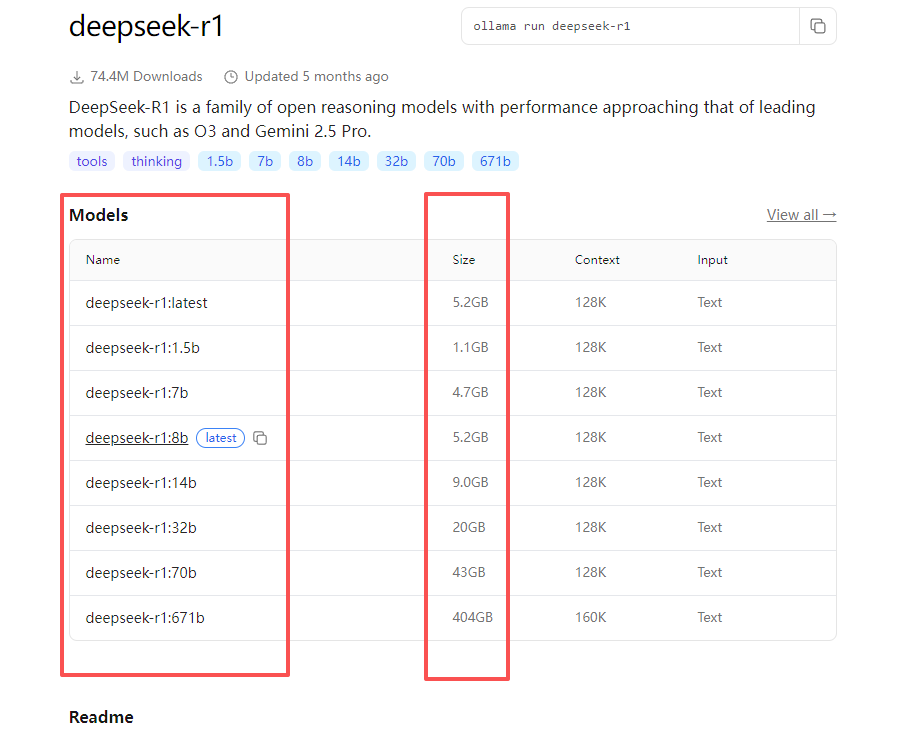The image size is (900, 745).
Task: Click the deepseek-r1:8b model link
Action: [x=136, y=438]
